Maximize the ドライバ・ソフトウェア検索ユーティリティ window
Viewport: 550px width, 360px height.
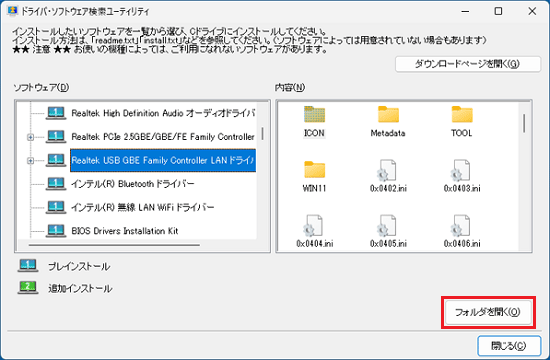pyautogui.click(x=498, y=11)
